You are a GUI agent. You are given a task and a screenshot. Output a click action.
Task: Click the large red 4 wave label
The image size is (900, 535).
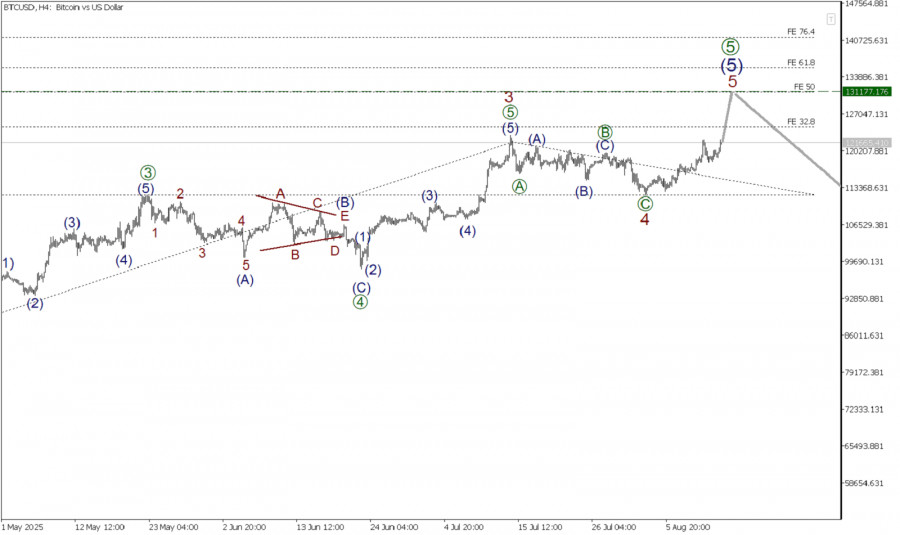[x=645, y=220]
